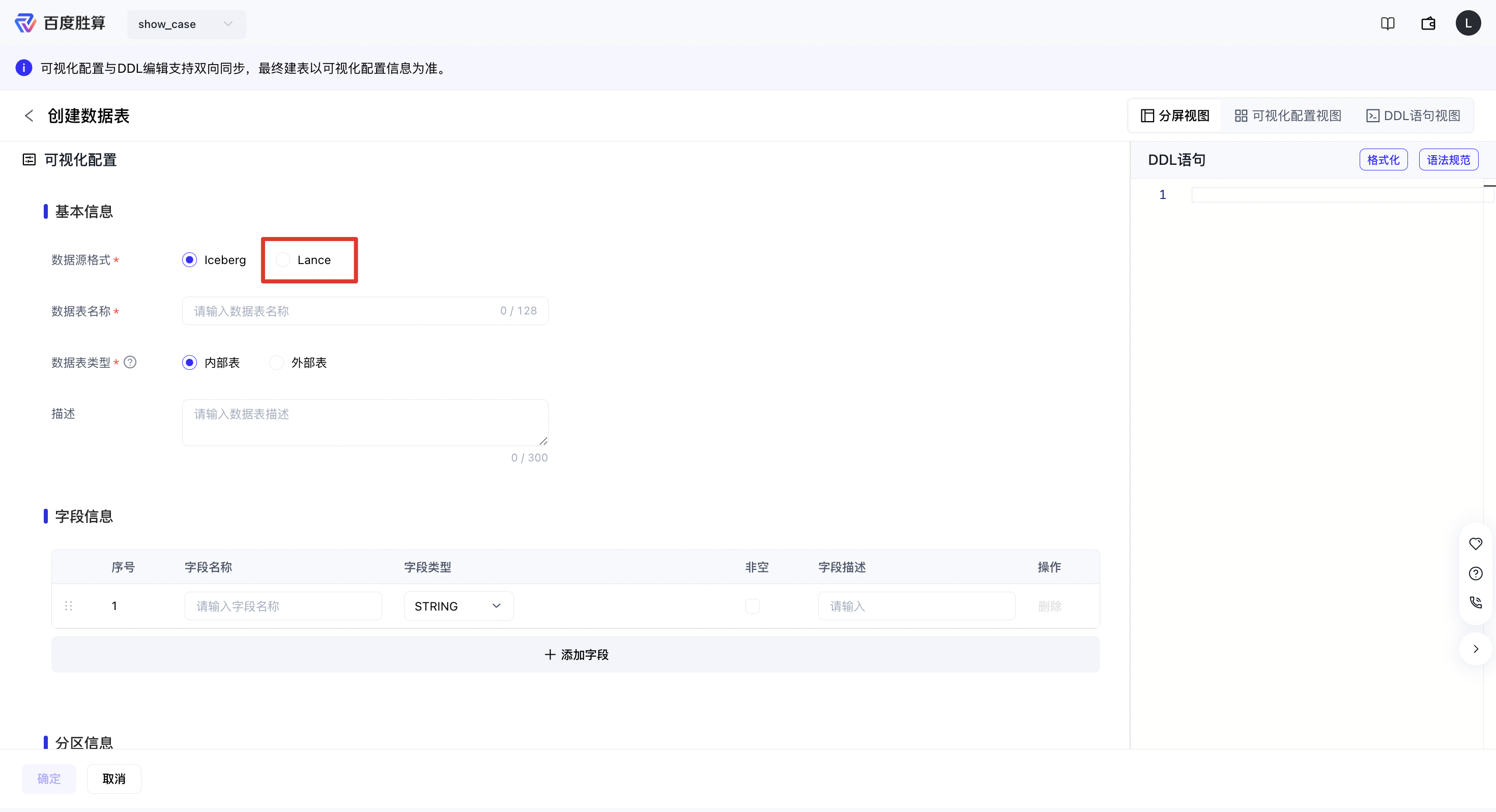Click the 字段信息 section heading
This screenshot has width=1496, height=812.
click(83, 516)
